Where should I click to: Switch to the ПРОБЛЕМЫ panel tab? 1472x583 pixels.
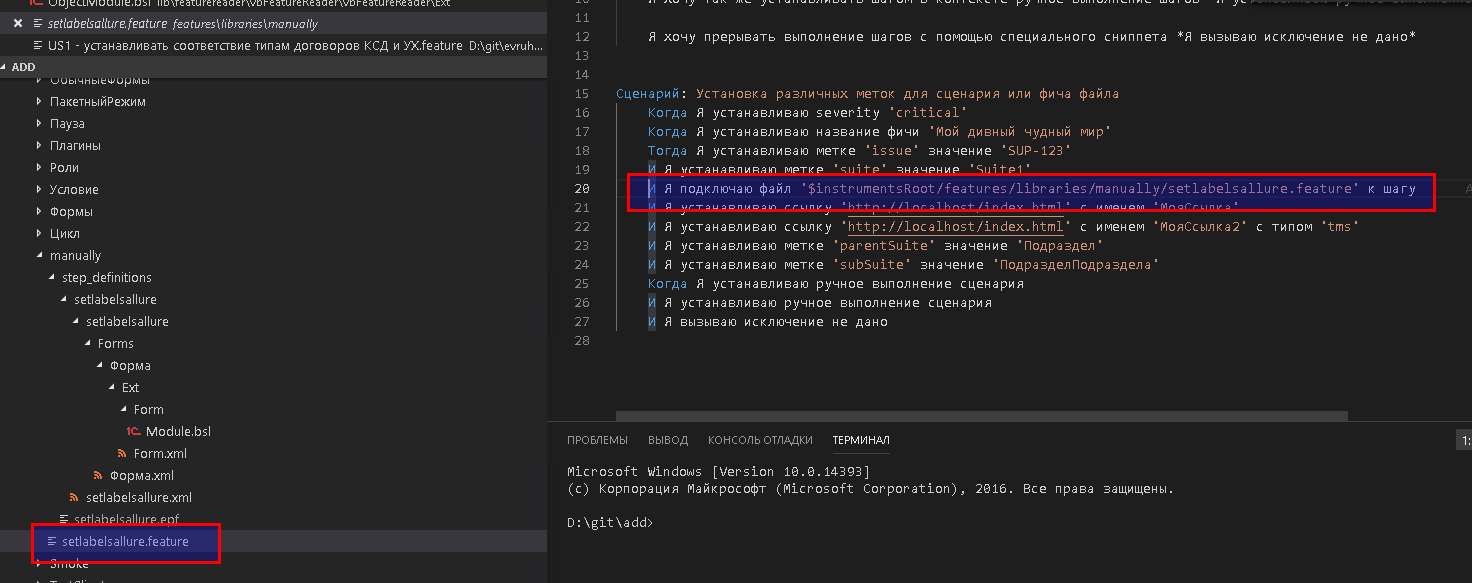coord(598,440)
